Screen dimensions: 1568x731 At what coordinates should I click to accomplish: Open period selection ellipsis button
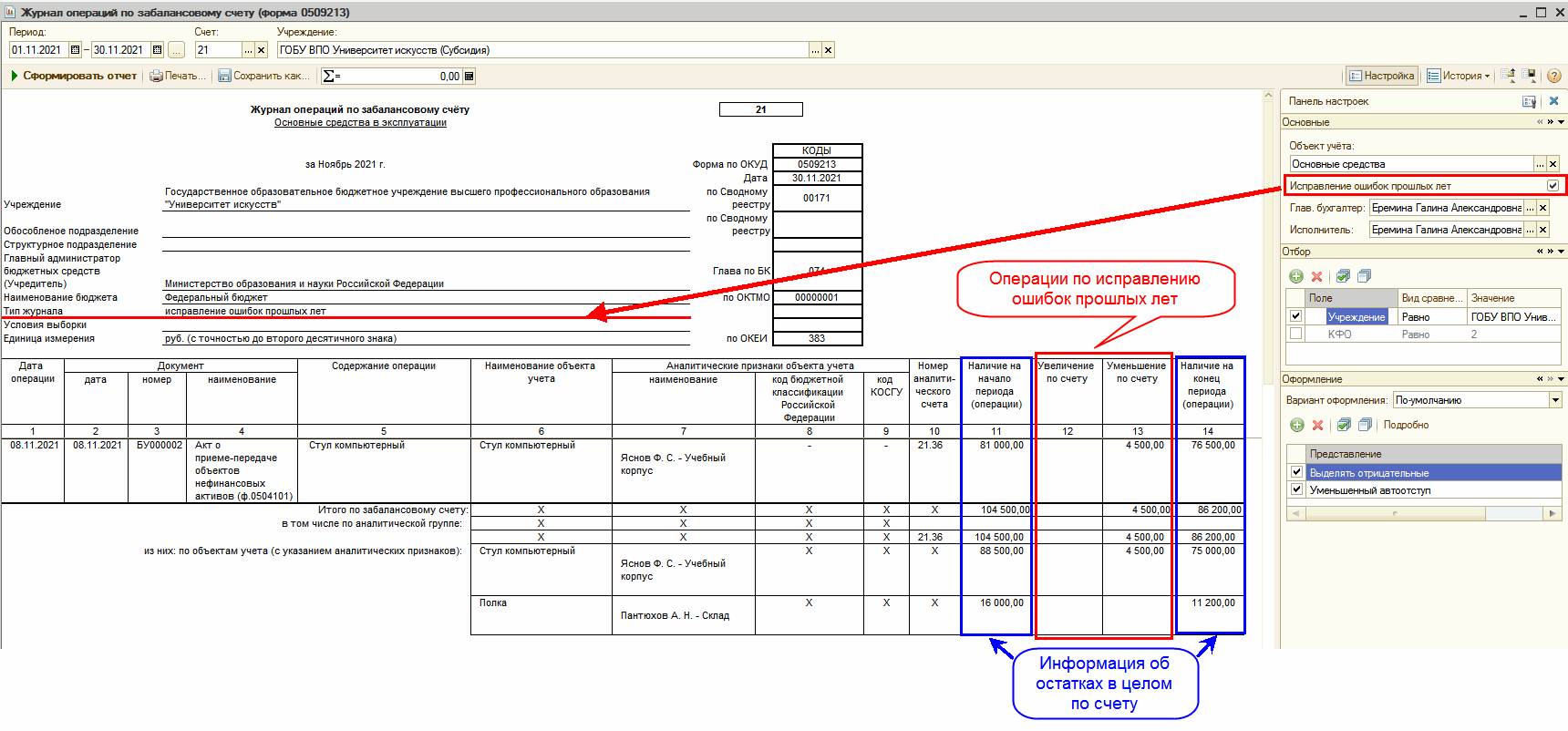(177, 50)
